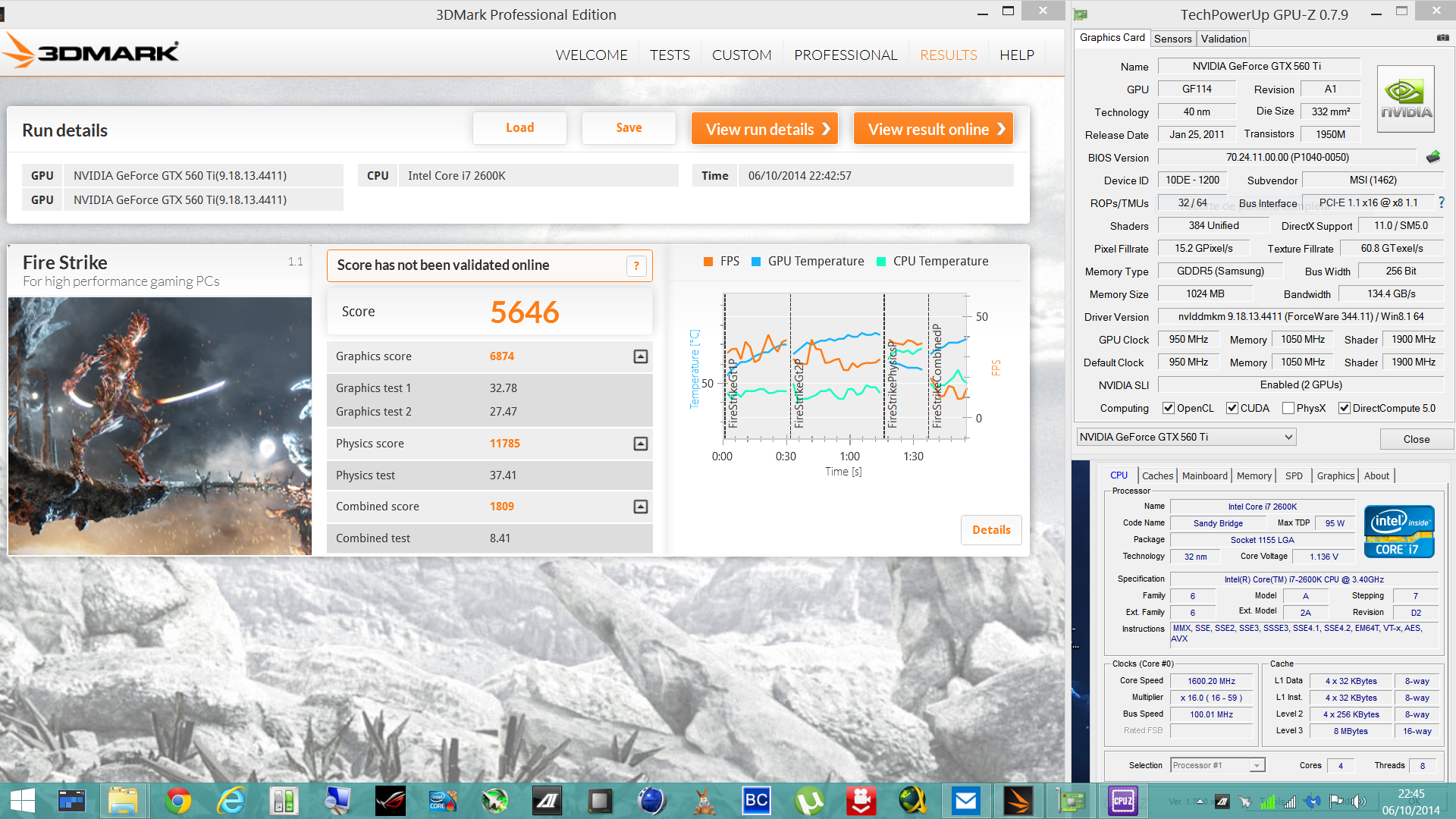
Task: Open the ASUS ROG taskbar icon
Action: point(390,801)
